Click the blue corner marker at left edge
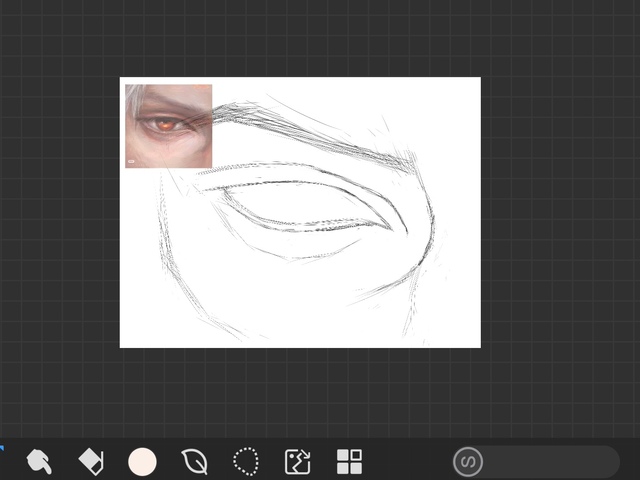This screenshot has width=640, height=480. coord(2,448)
